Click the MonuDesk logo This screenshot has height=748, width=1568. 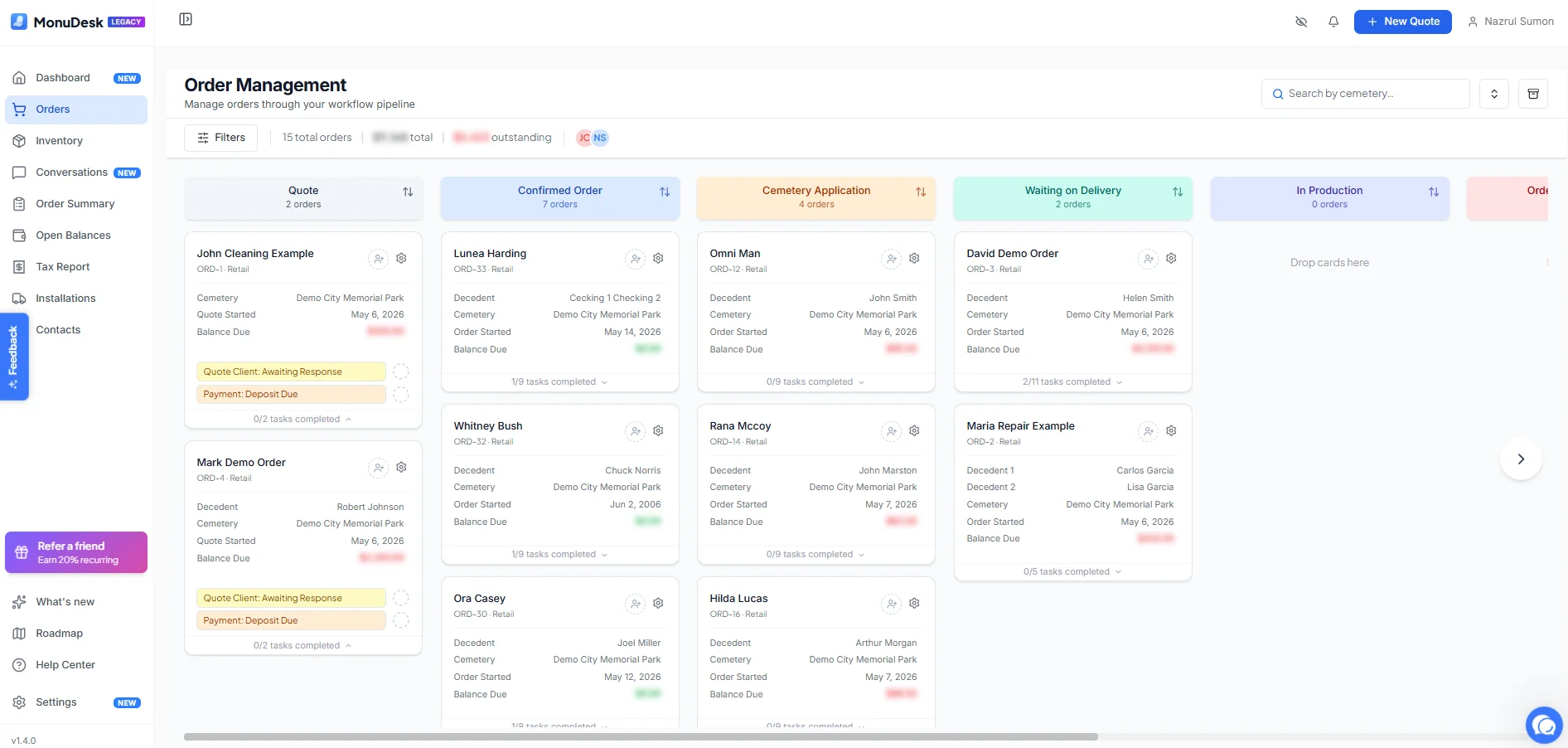click(x=77, y=22)
